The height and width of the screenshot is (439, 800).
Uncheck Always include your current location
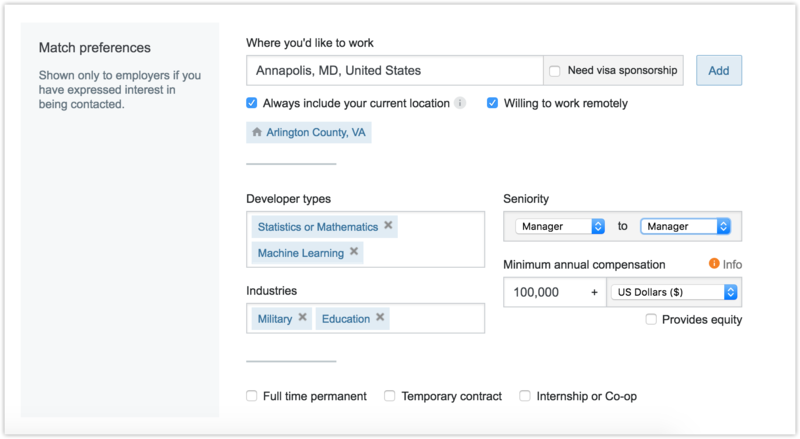[x=252, y=103]
